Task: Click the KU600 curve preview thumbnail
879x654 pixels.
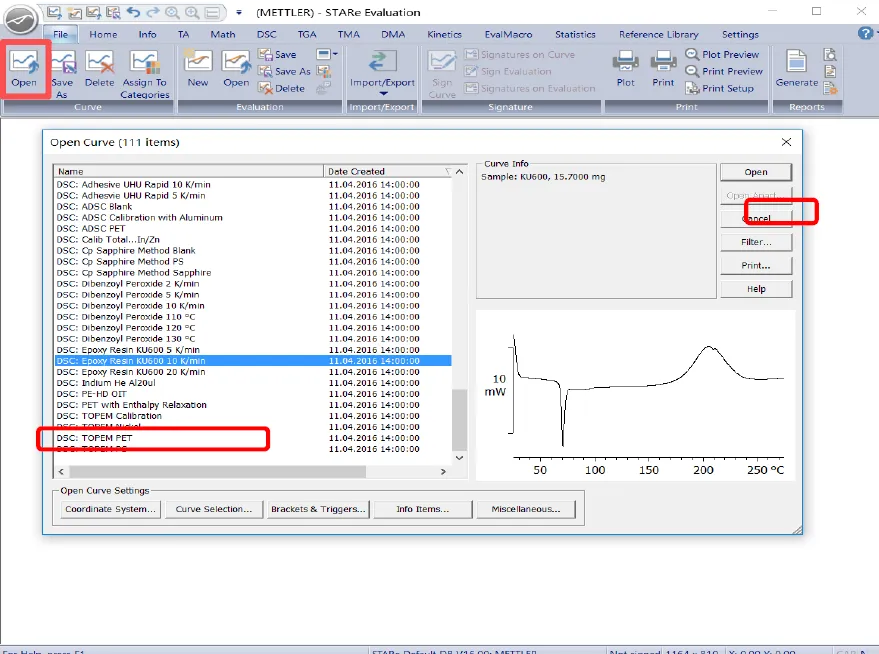Action: click(x=635, y=395)
